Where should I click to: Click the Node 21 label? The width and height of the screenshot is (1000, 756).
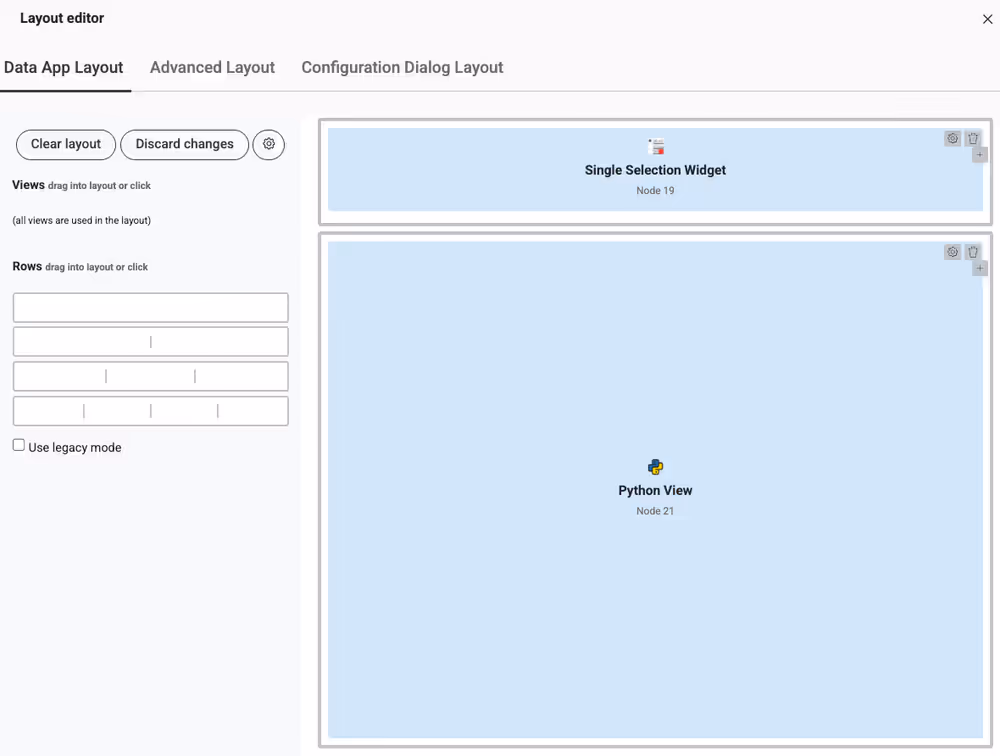(655, 511)
